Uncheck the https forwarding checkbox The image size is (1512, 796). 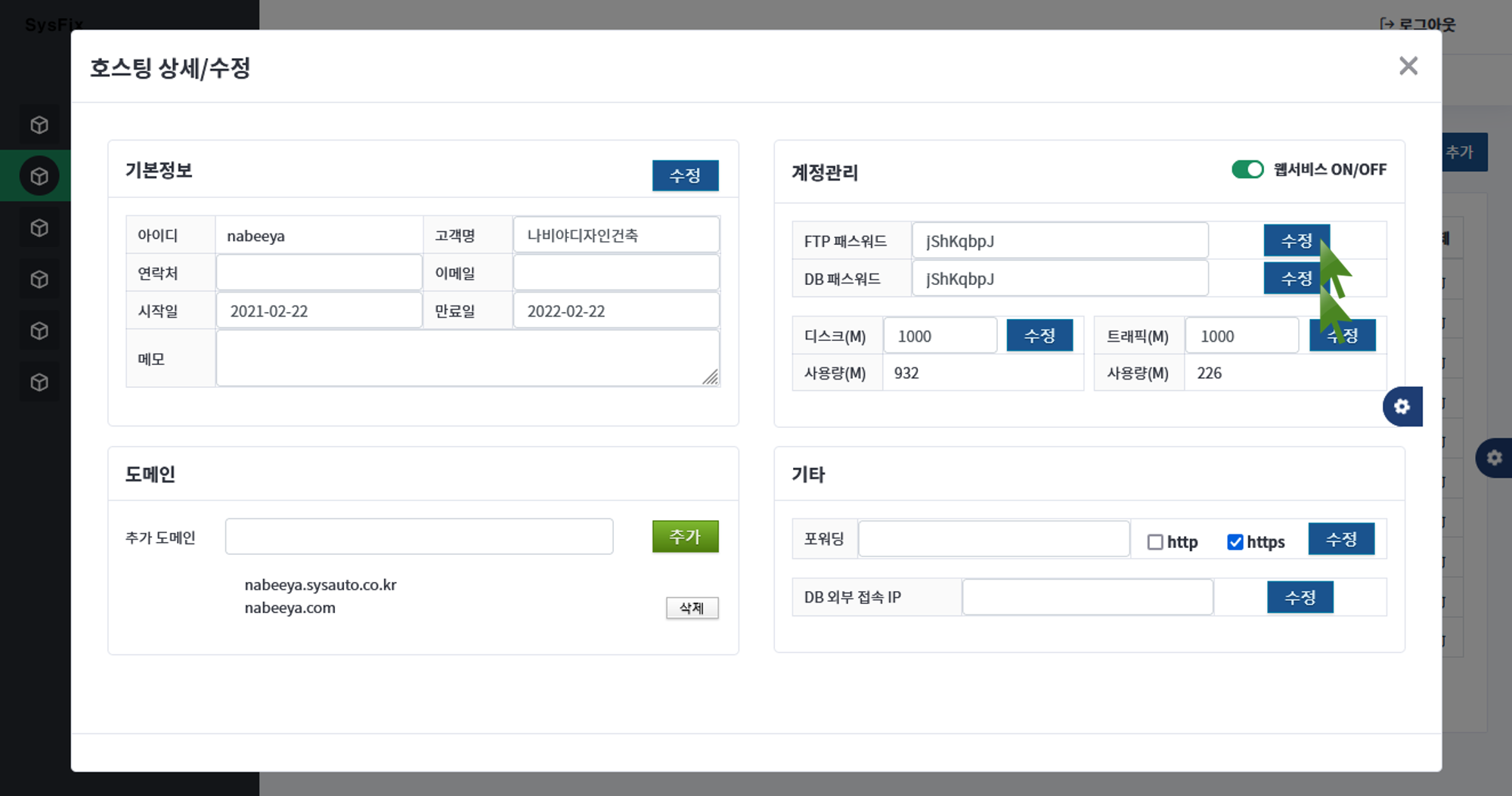pos(1235,542)
